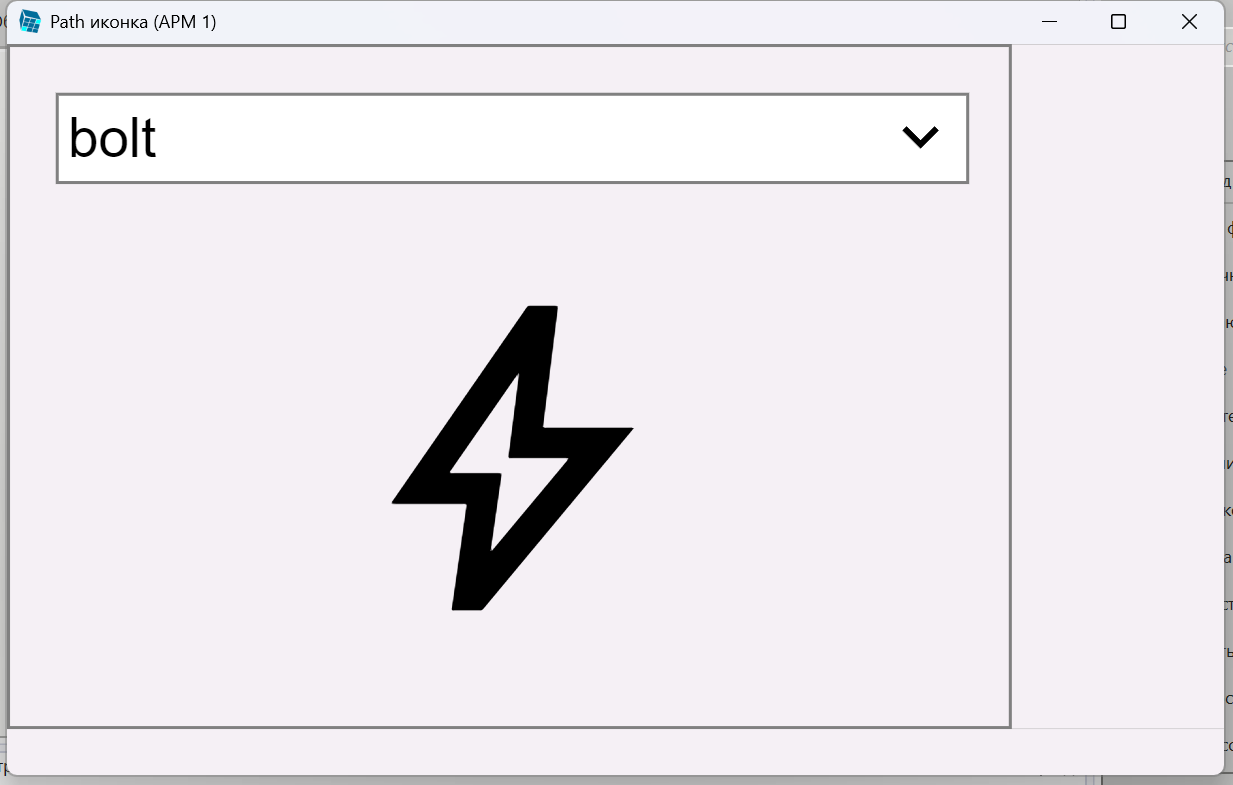Click the empty area right of the bordered panel
This screenshot has width=1233, height=785.
(1117, 386)
